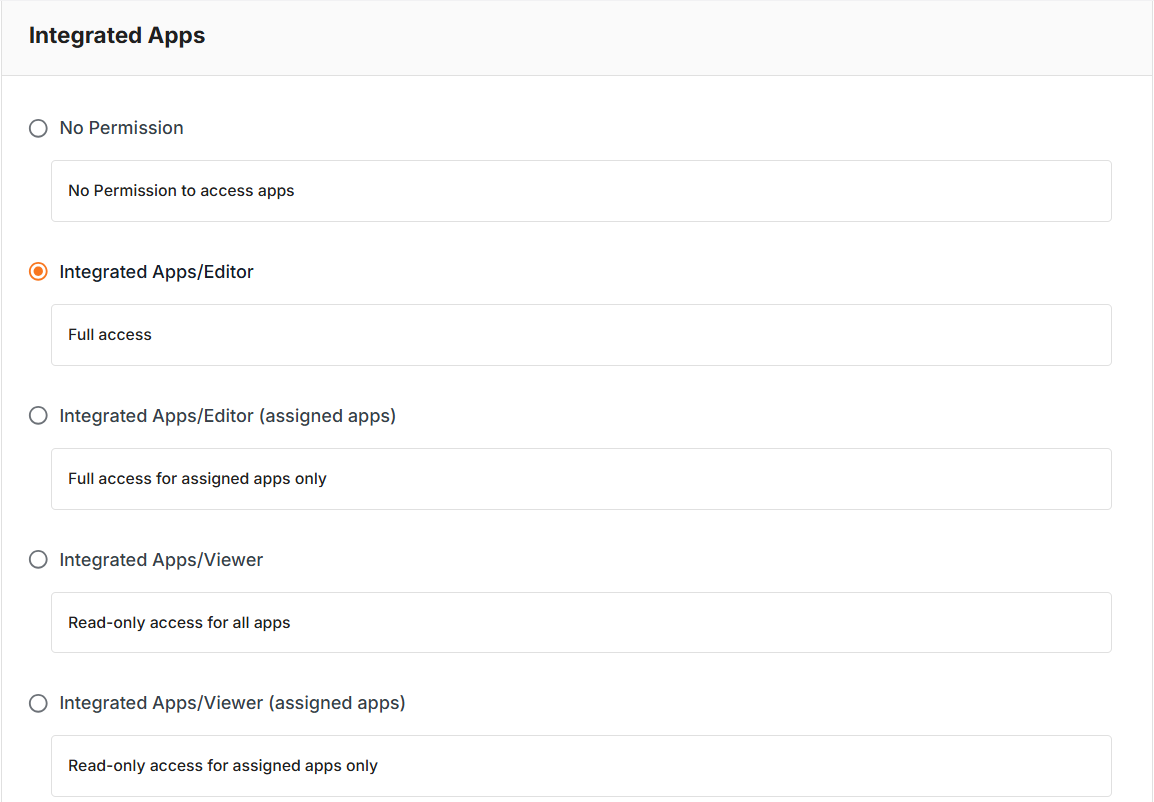The width and height of the screenshot is (1154, 802).
Task: Enable the Integrated Apps/Viewer (assigned apps) radio button
Action: [x=38, y=703]
